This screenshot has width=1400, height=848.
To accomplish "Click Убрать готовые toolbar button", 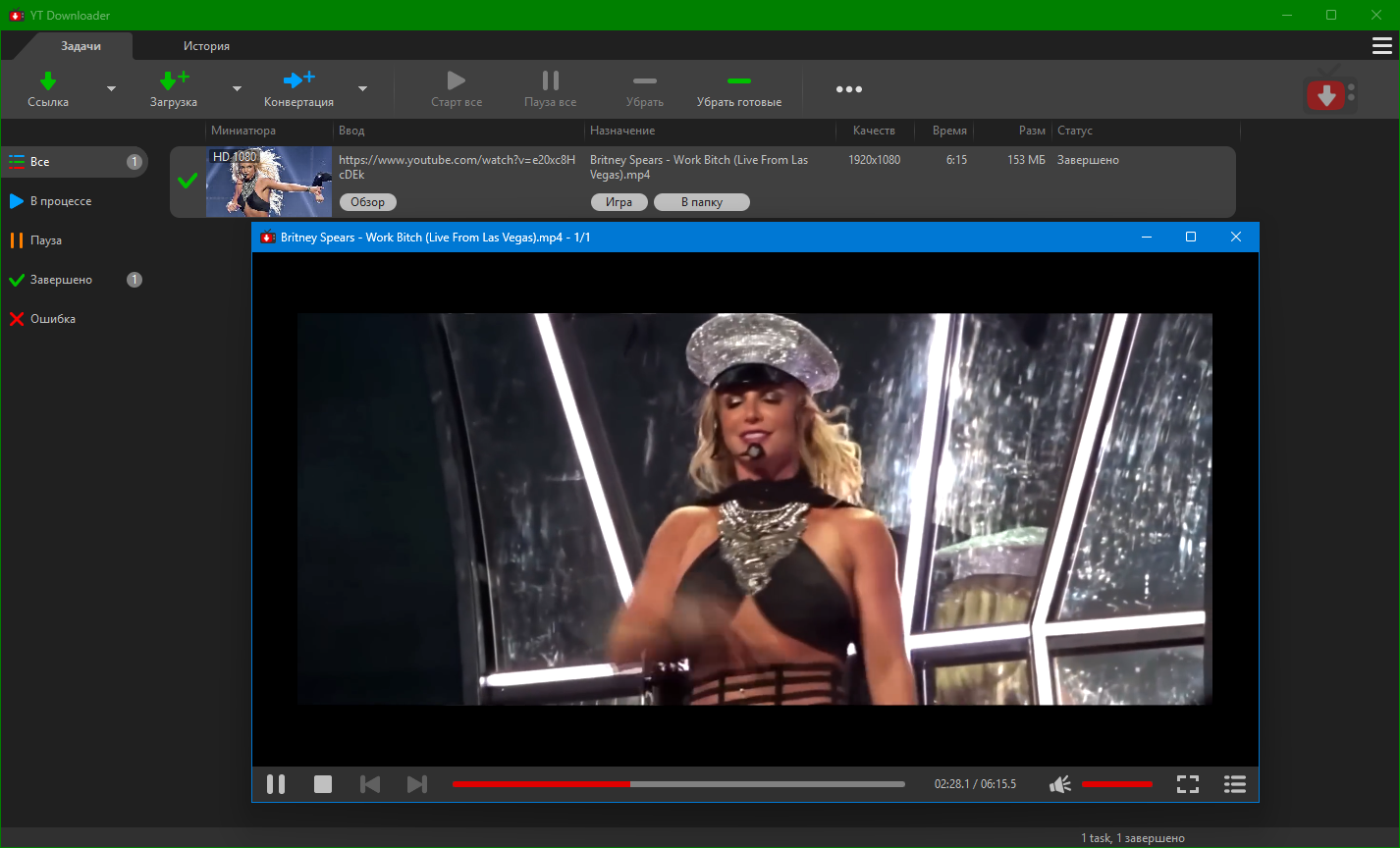I will coord(739,89).
